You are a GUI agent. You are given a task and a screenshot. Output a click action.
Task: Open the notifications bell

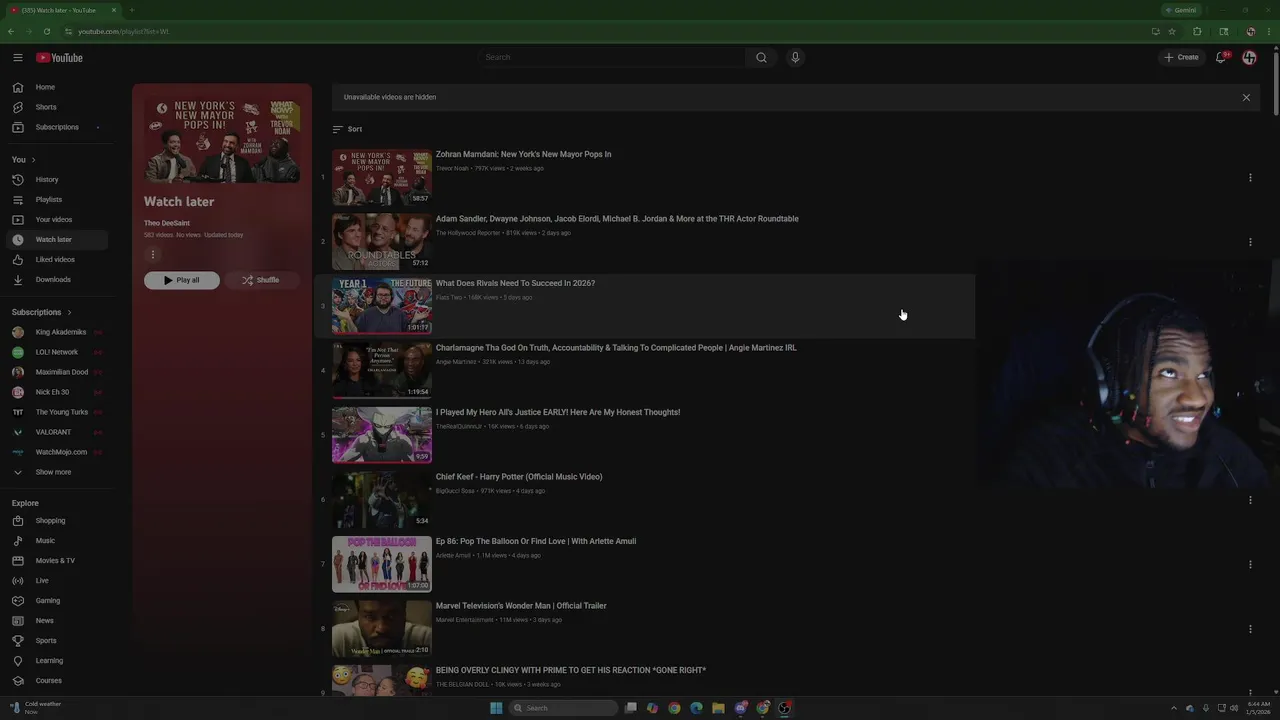(x=1221, y=57)
